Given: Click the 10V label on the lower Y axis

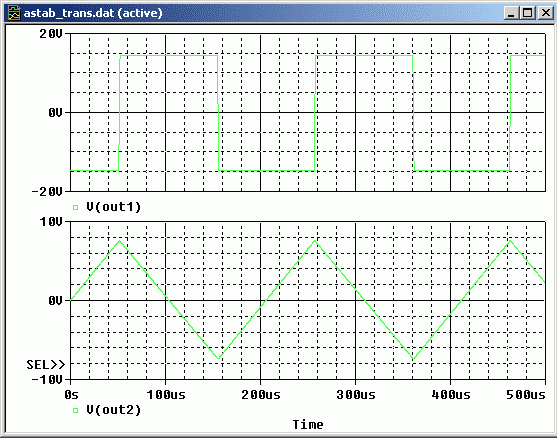Looking at the screenshot, I should tap(51, 222).
